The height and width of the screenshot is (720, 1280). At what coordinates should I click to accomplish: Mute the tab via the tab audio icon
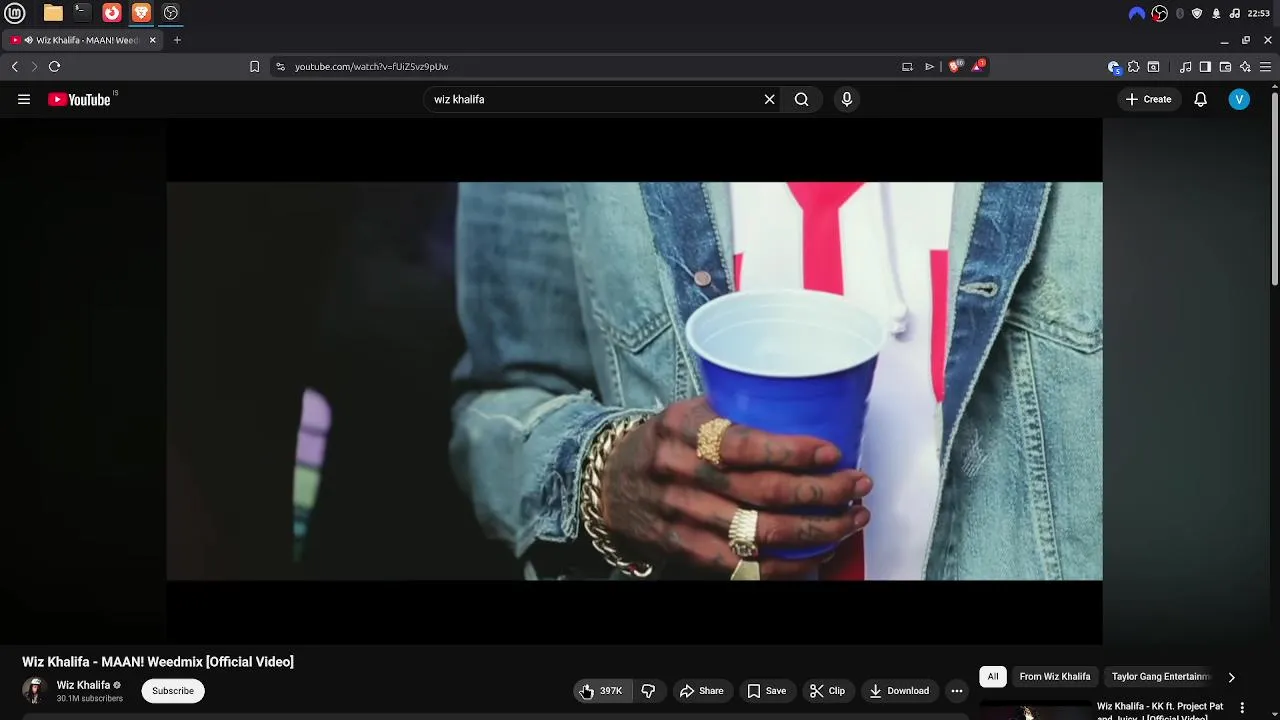[x=28, y=40]
